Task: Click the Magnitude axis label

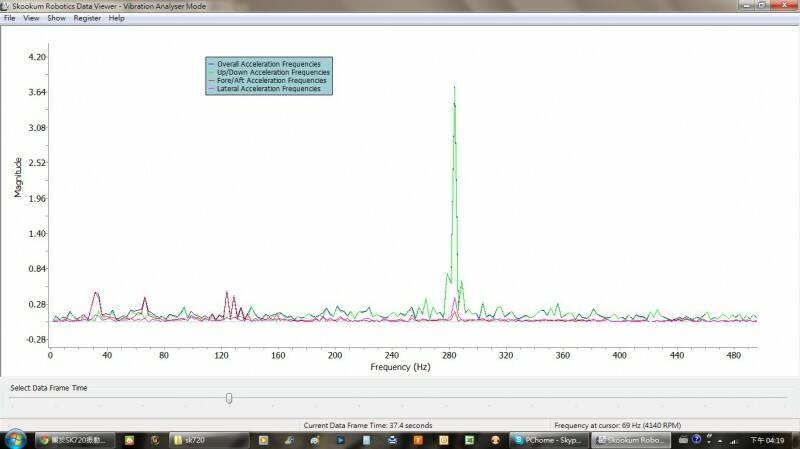Action: 18,177
